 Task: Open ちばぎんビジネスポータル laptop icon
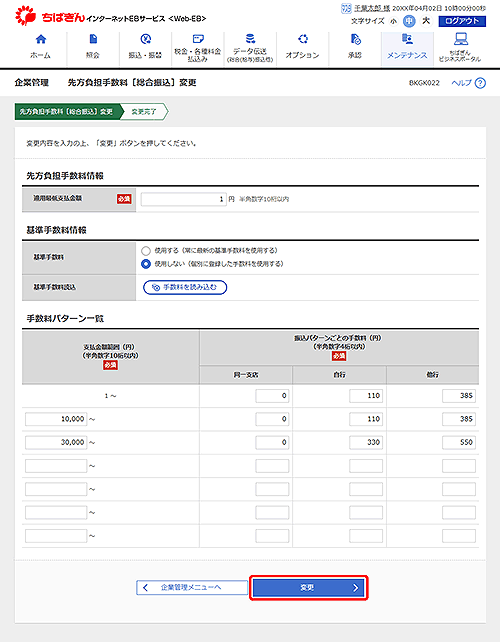461,39
